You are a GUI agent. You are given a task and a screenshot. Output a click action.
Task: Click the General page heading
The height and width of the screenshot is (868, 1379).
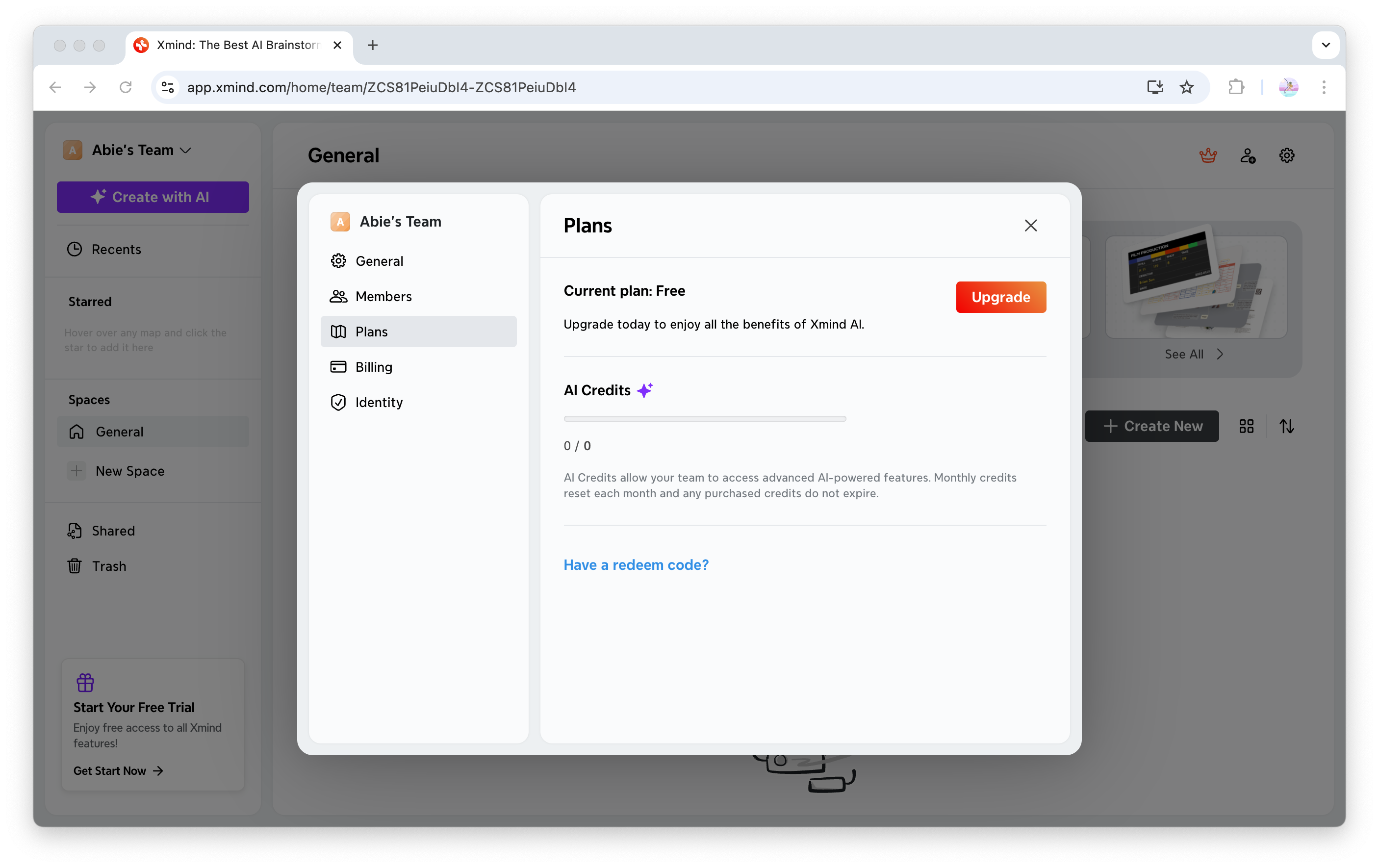(344, 155)
